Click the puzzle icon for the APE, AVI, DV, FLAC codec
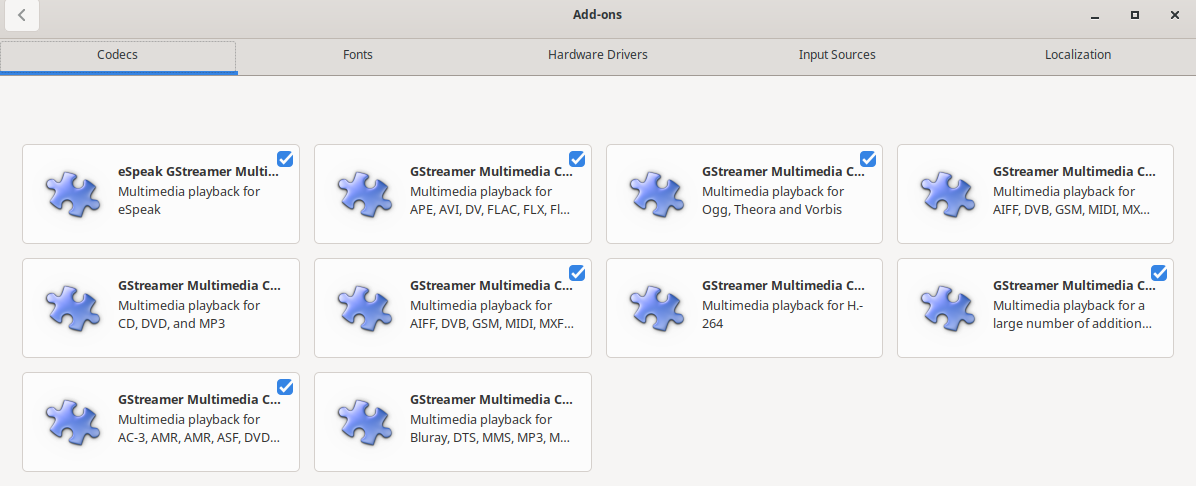Image resolution: width=1196 pixels, height=486 pixels. (365, 194)
